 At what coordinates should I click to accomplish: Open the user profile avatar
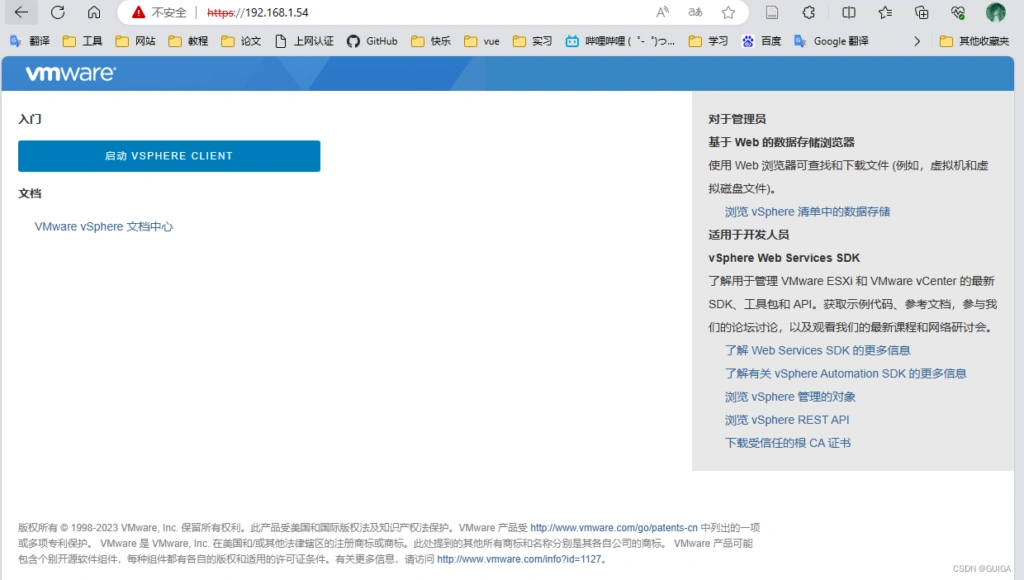click(995, 12)
